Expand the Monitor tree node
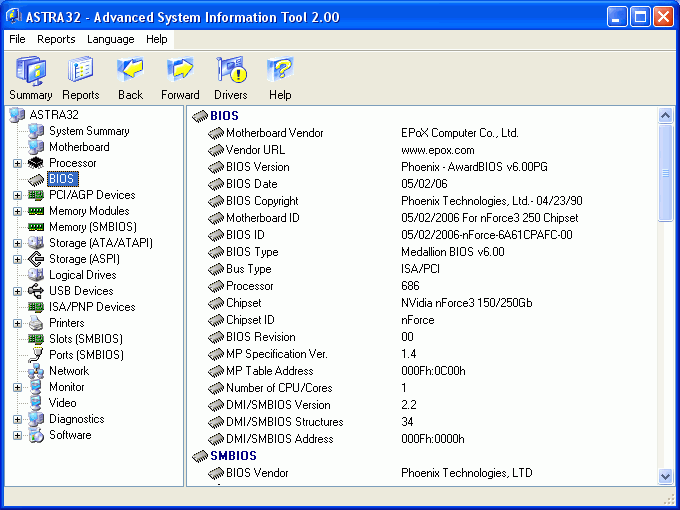Screen dimensions: 680x510 click(17, 387)
